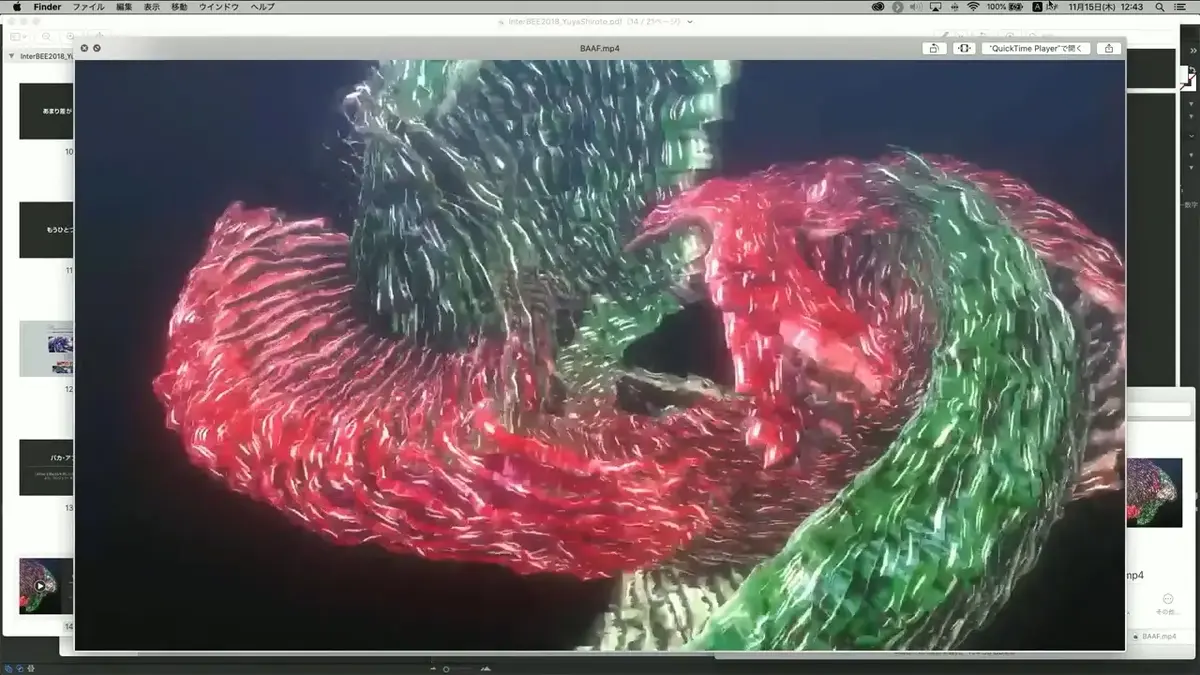This screenshot has width=1200, height=675.
Task: Toggle Quick Look full screen view
Action: (964, 48)
